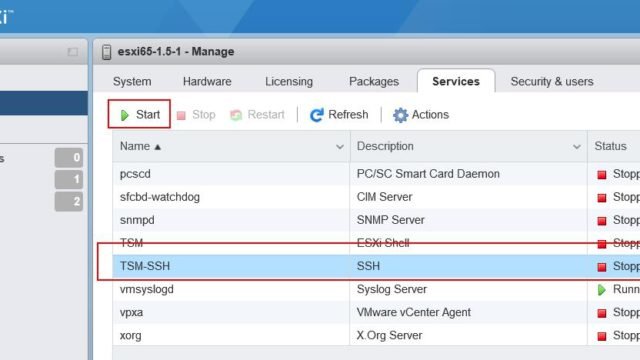Click the navigator badge showing 0
This screenshot has width=640, height=360.
[69, 158]
